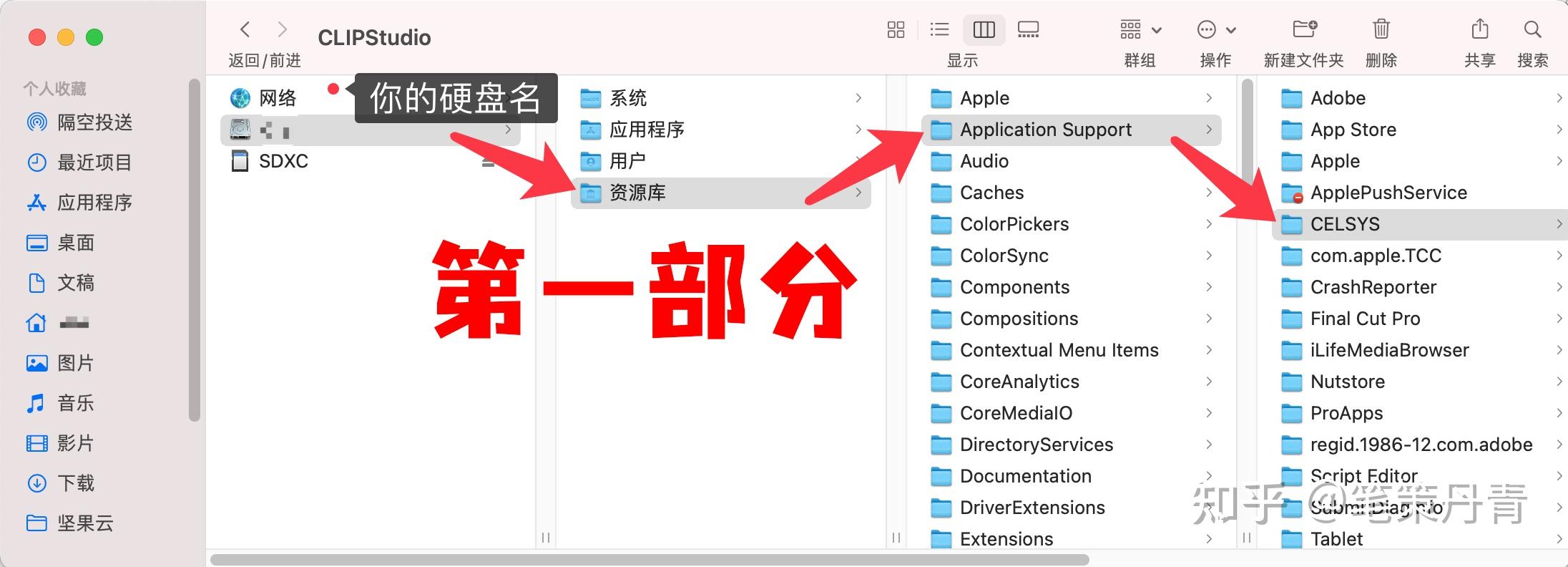Screen dimensions: 1568x567
Task: Click the CLIPStudio window title
Action: [x=374, y=37]
